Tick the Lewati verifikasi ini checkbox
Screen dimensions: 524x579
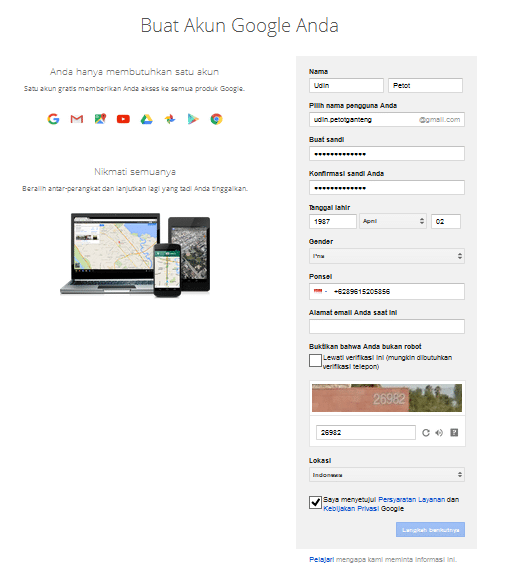pyautogui.click(x=315, y=360)
